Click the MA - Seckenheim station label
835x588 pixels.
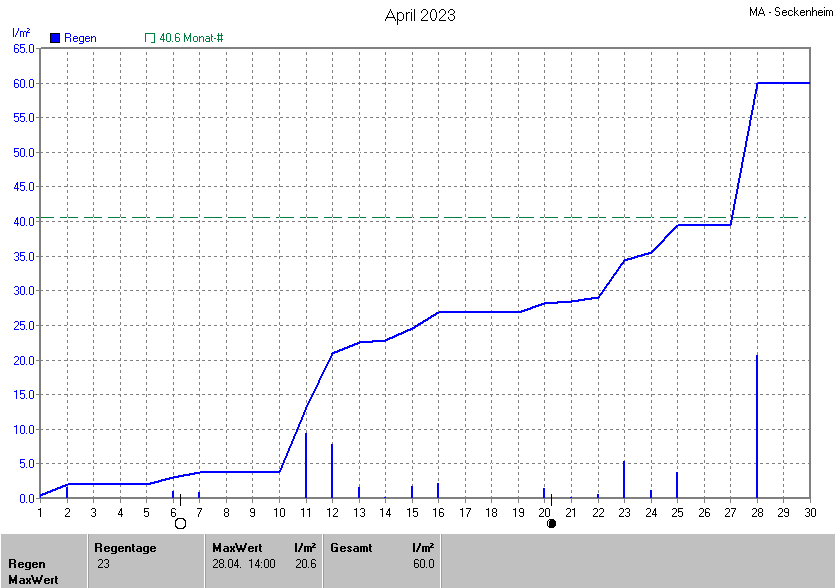(788, 13)
